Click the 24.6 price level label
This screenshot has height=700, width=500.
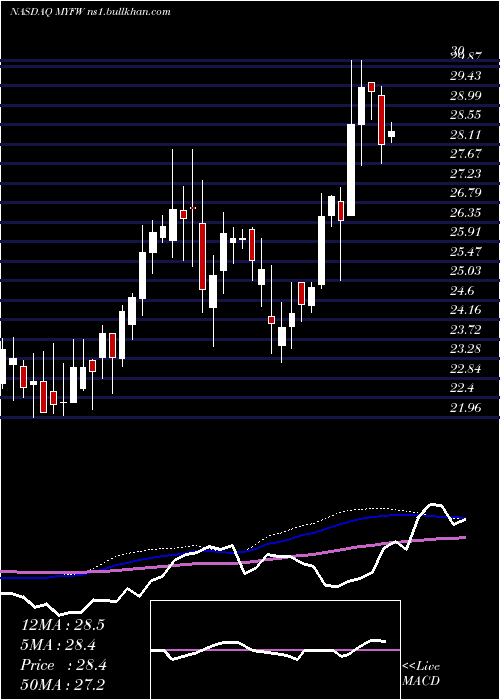462,291
